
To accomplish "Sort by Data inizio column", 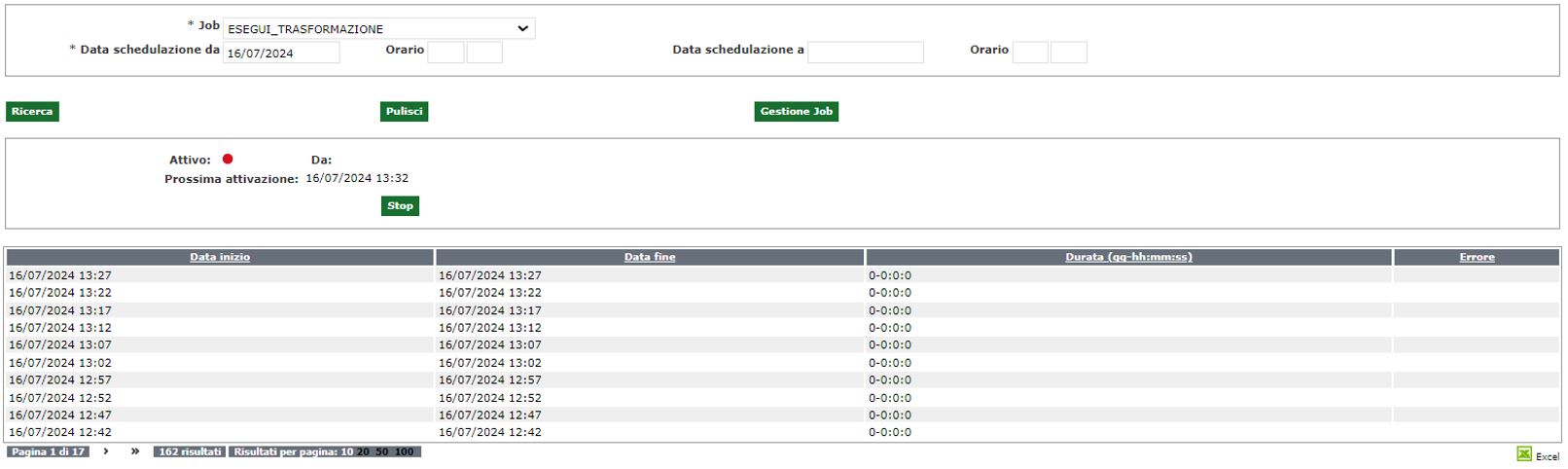I will [x=220, y=257].
